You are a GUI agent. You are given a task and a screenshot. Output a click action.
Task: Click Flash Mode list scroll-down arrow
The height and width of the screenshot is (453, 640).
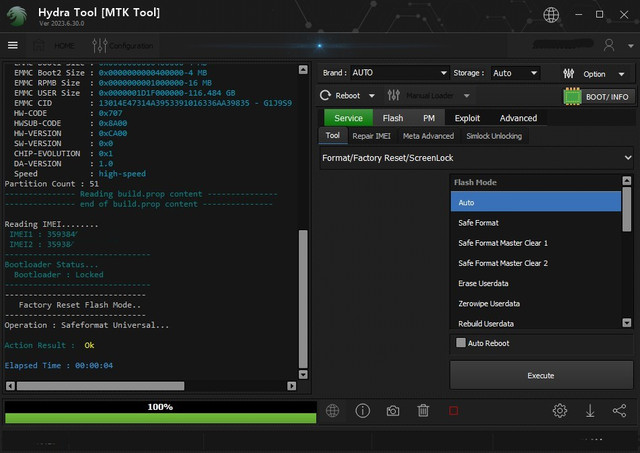[x=627, y=323]
